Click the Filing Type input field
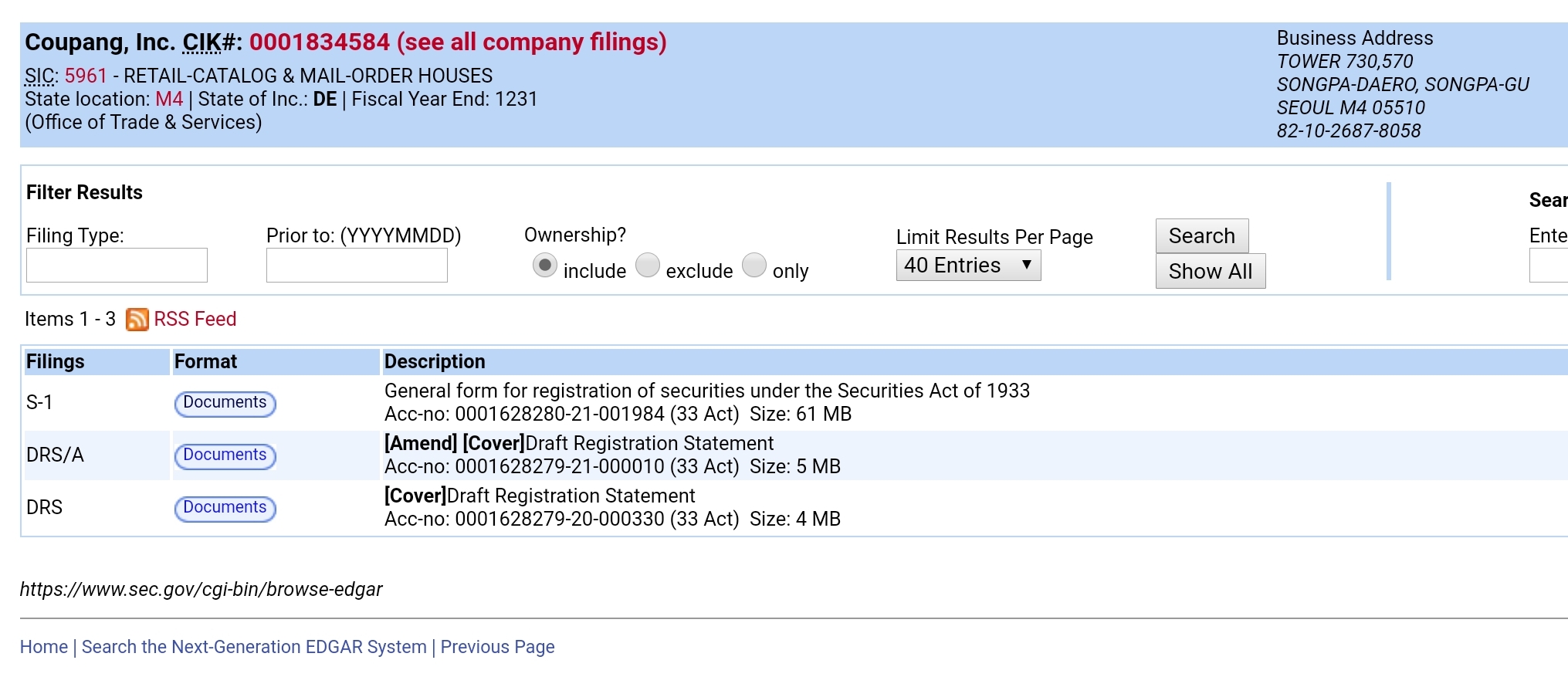The height and width of the screenshot is (677, 1568). [x=117, y=265]
